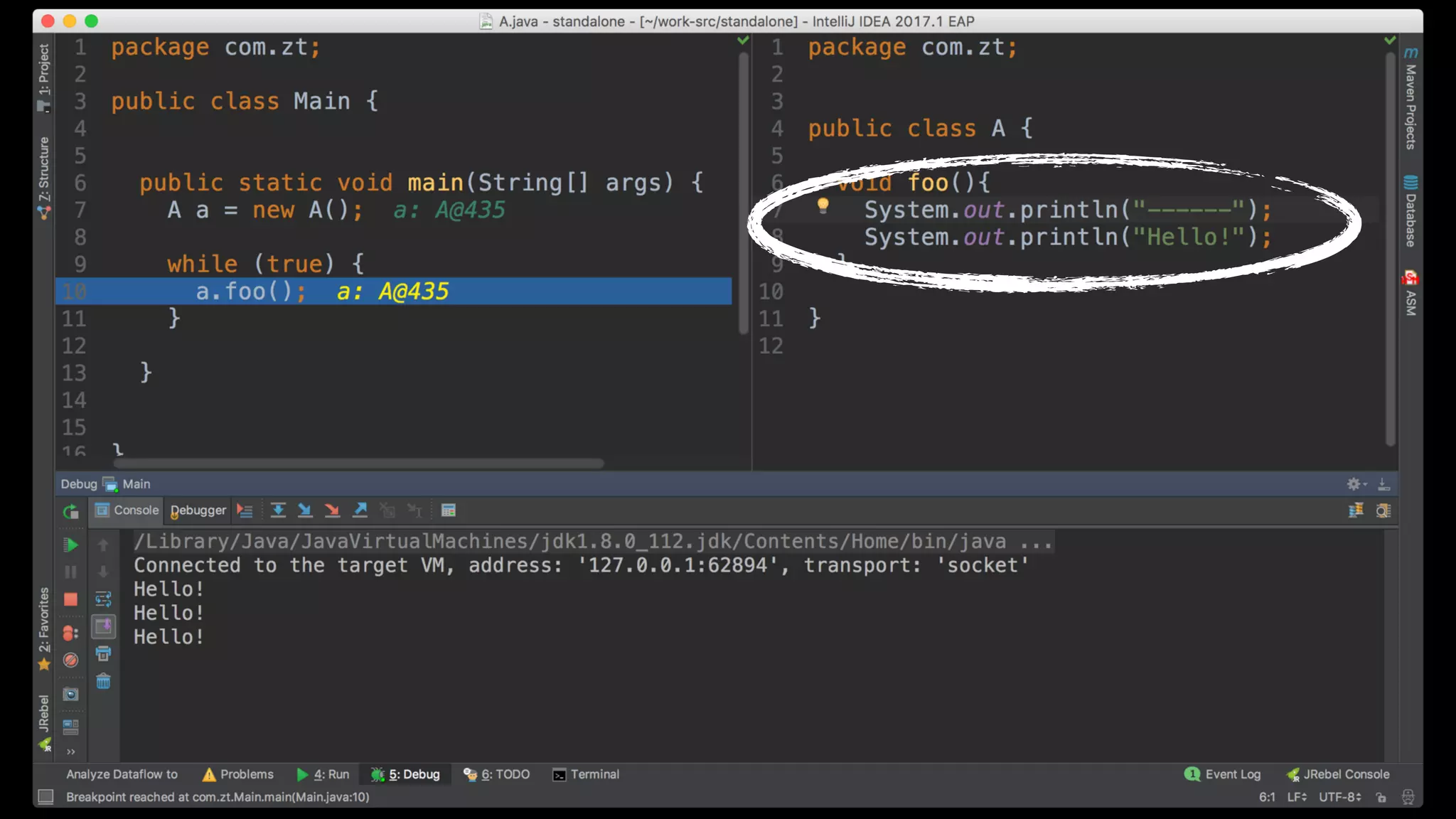The image size is (1456, 819).
Task: Click the Step Out icon
Action: tap(360, 510)
